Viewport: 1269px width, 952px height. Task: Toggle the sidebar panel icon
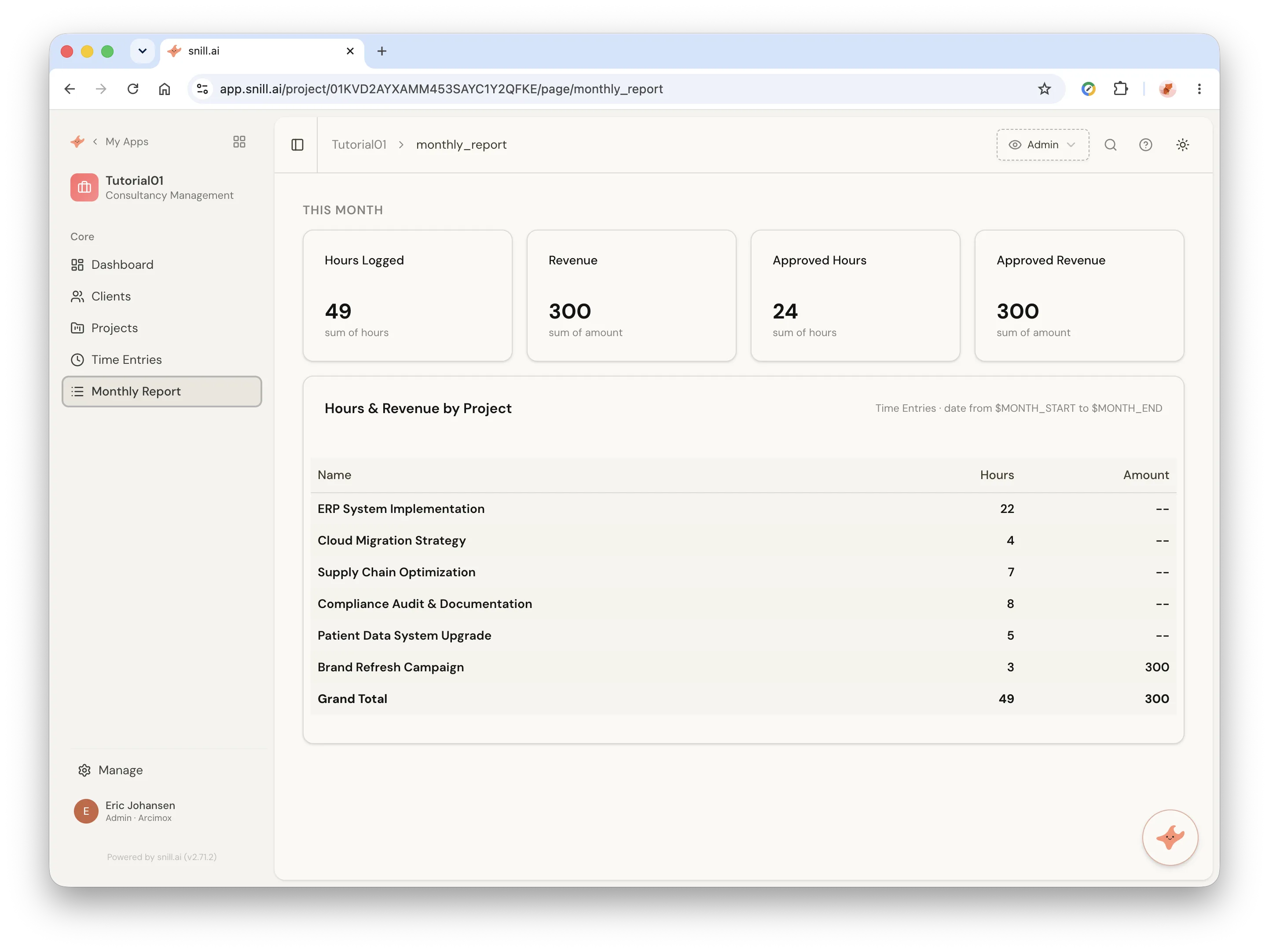pyautogui.click(x=297, y=145)
